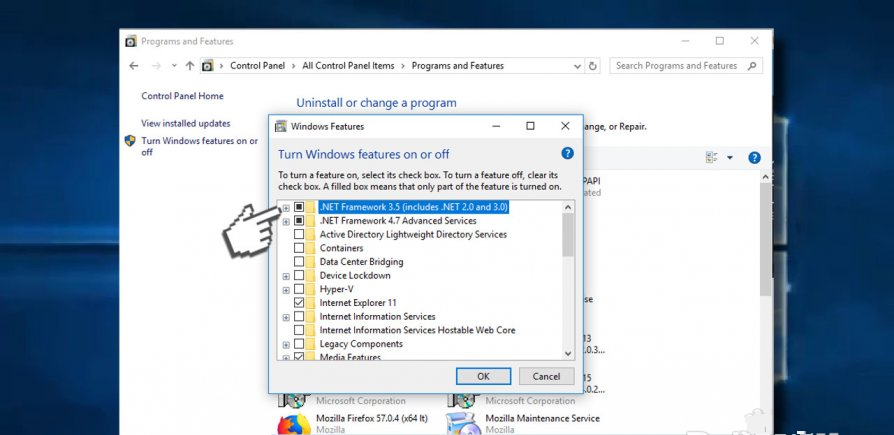Expand the Internet Information Services node
The height and width of the screenshot is (435, 894).
pyautogui.click(x=286, y=316)
